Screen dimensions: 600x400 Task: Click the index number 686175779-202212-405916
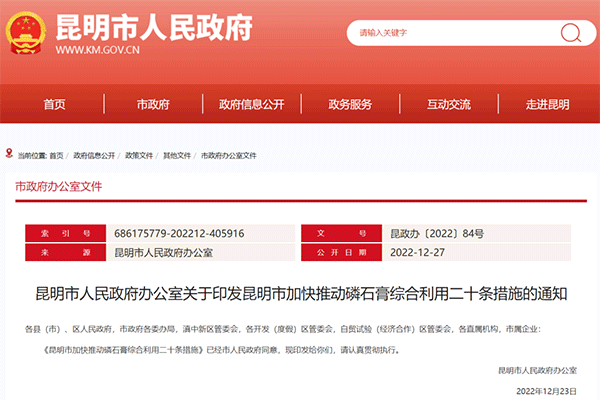tap(180, 233)
